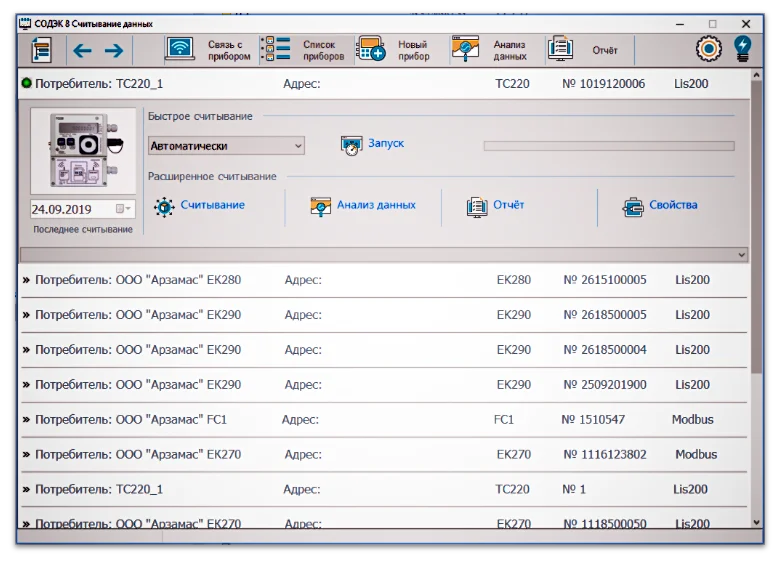
Task: Expand ООО "Арзамас" EK280 device row
Action: [26, 280]
